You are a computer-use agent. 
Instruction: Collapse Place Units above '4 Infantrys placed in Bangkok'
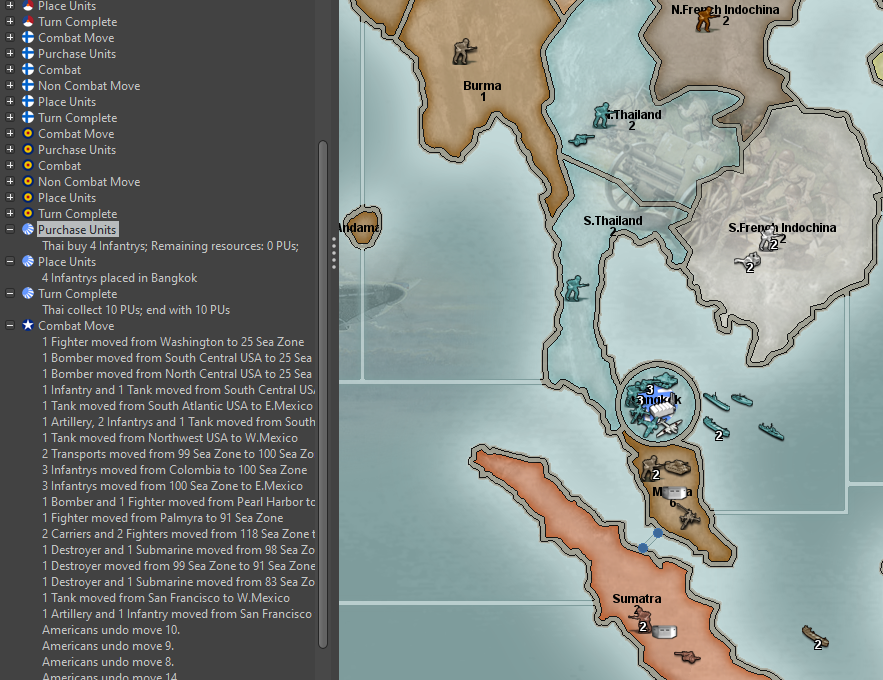tap(10, 262)
